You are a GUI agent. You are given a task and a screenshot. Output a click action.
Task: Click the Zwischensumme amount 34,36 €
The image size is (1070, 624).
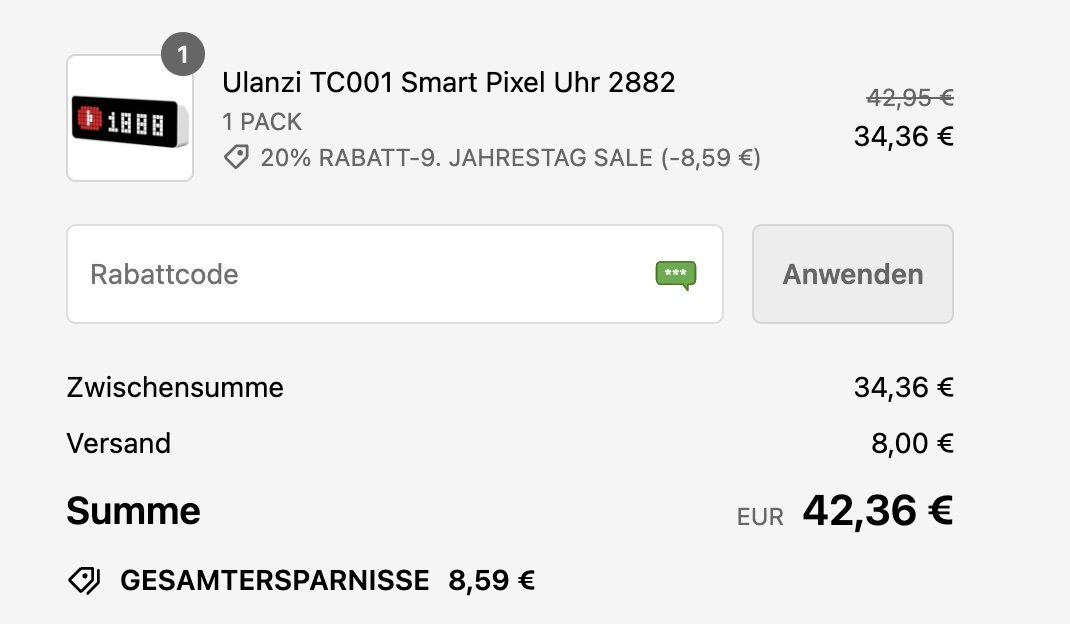click(903, 387)
